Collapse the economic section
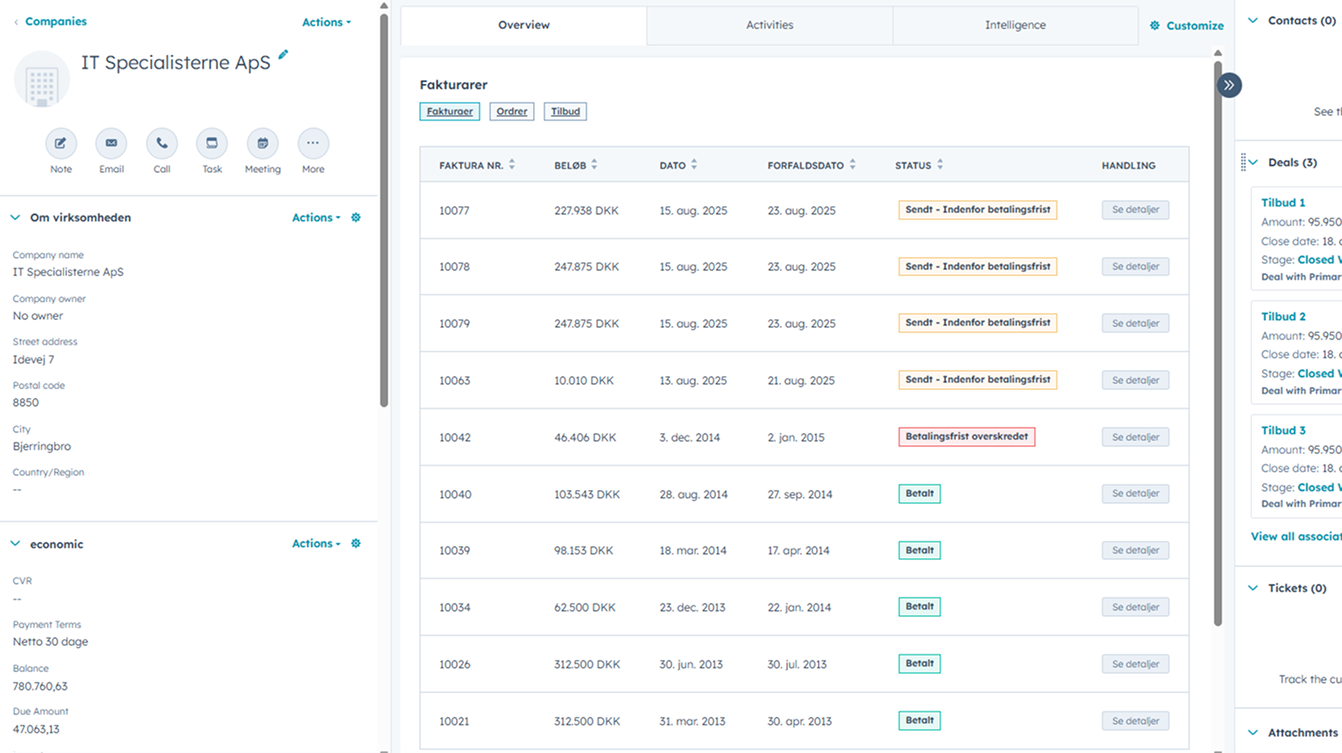 click(15, 544)
